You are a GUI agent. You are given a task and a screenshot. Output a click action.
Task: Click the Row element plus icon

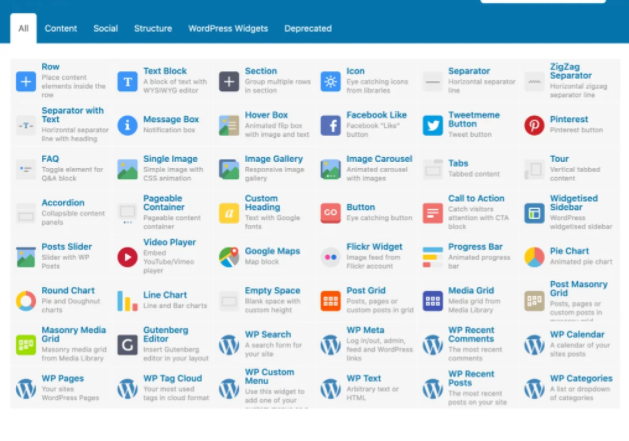click(26, 81)
